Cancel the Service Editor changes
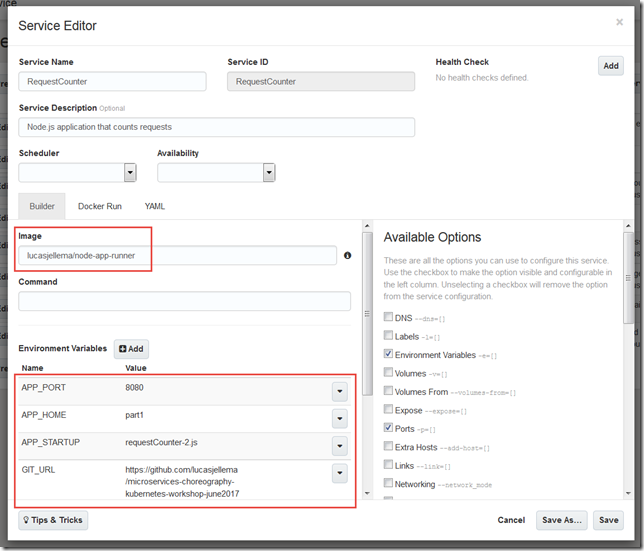The height and width of the screenshot is (551, 644). tap(511, 520)
